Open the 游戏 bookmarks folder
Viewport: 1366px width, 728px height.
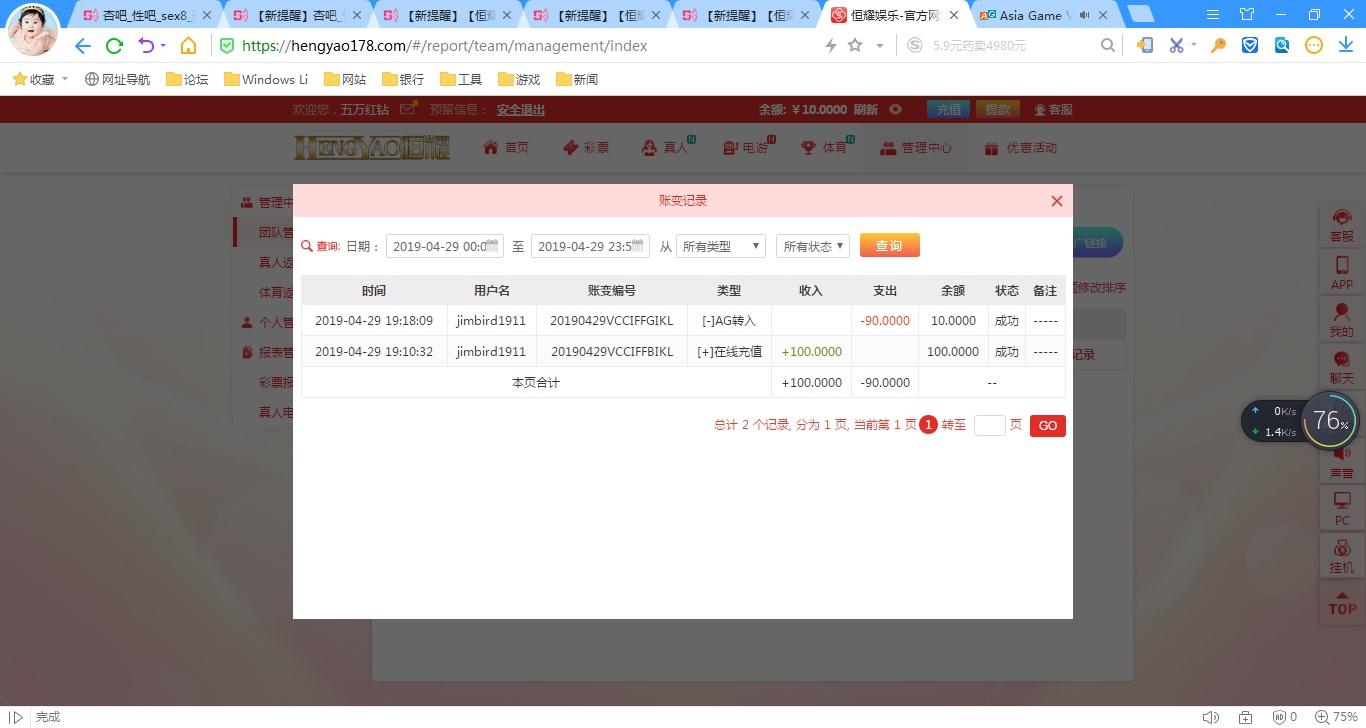pos(519,79)
